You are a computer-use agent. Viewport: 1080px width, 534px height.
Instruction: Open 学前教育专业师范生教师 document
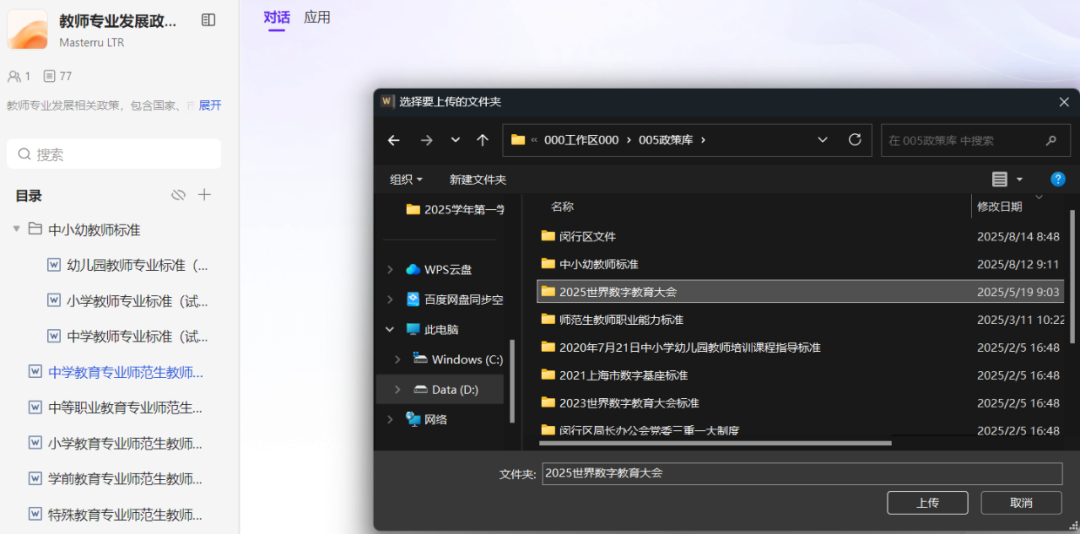click(125, 479)
